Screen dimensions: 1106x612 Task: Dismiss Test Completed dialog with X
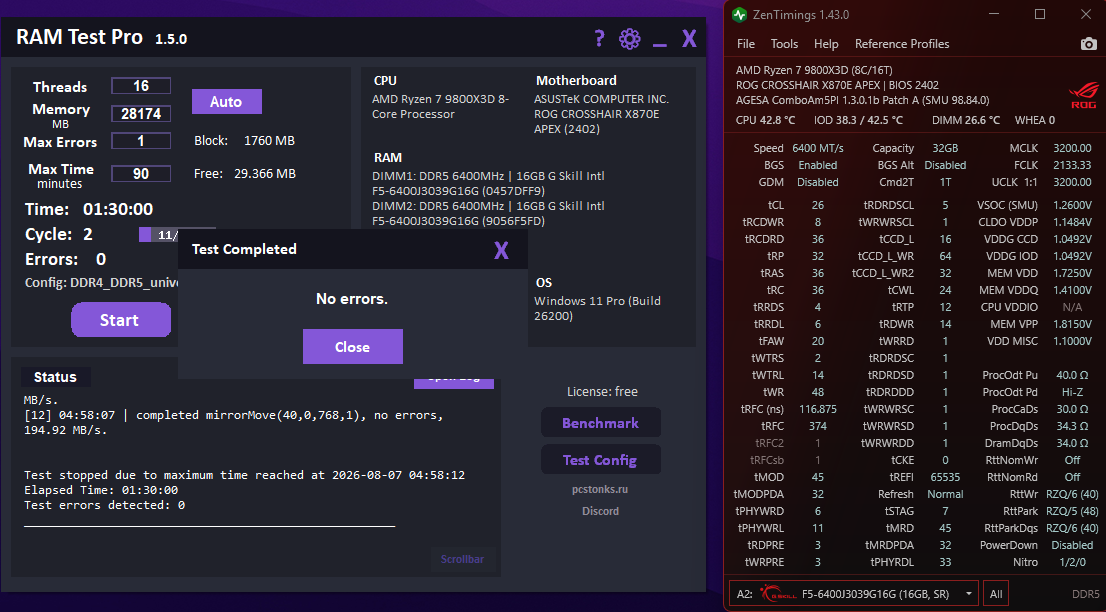click(x=501, y=250)
